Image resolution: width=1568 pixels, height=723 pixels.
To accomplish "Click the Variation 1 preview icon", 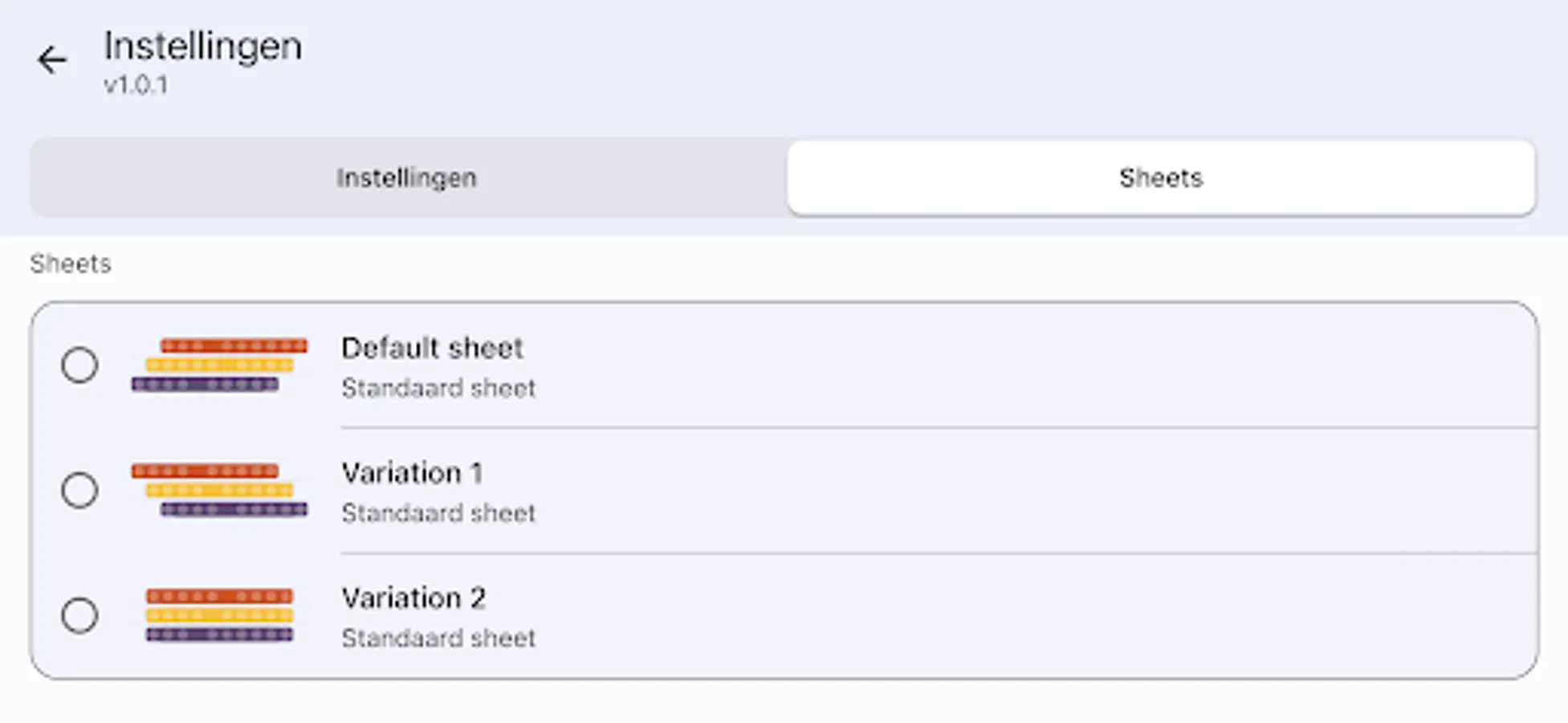I will click(219, 490).
